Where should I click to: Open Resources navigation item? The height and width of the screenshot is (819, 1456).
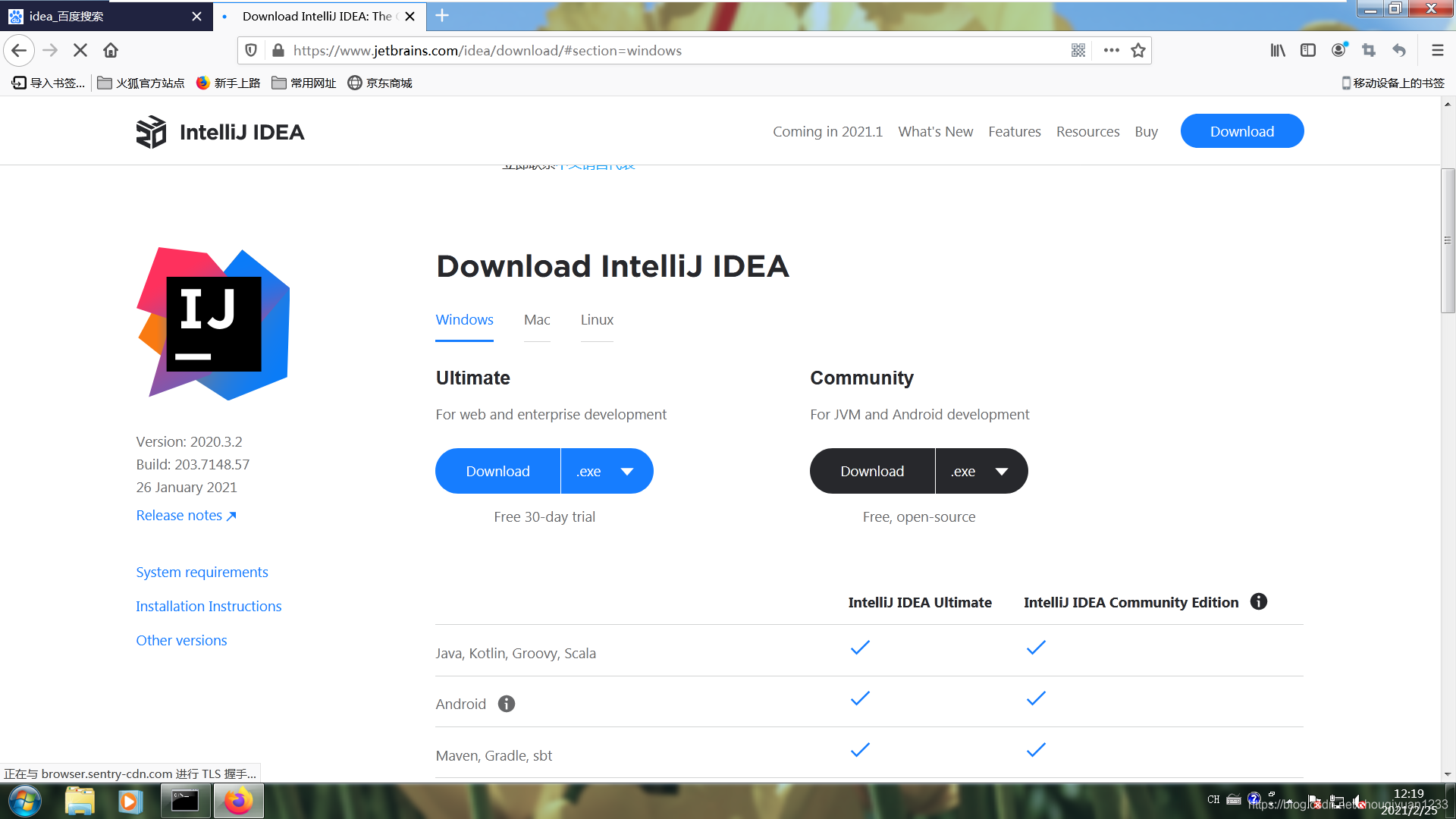[x=1087, y=131]
